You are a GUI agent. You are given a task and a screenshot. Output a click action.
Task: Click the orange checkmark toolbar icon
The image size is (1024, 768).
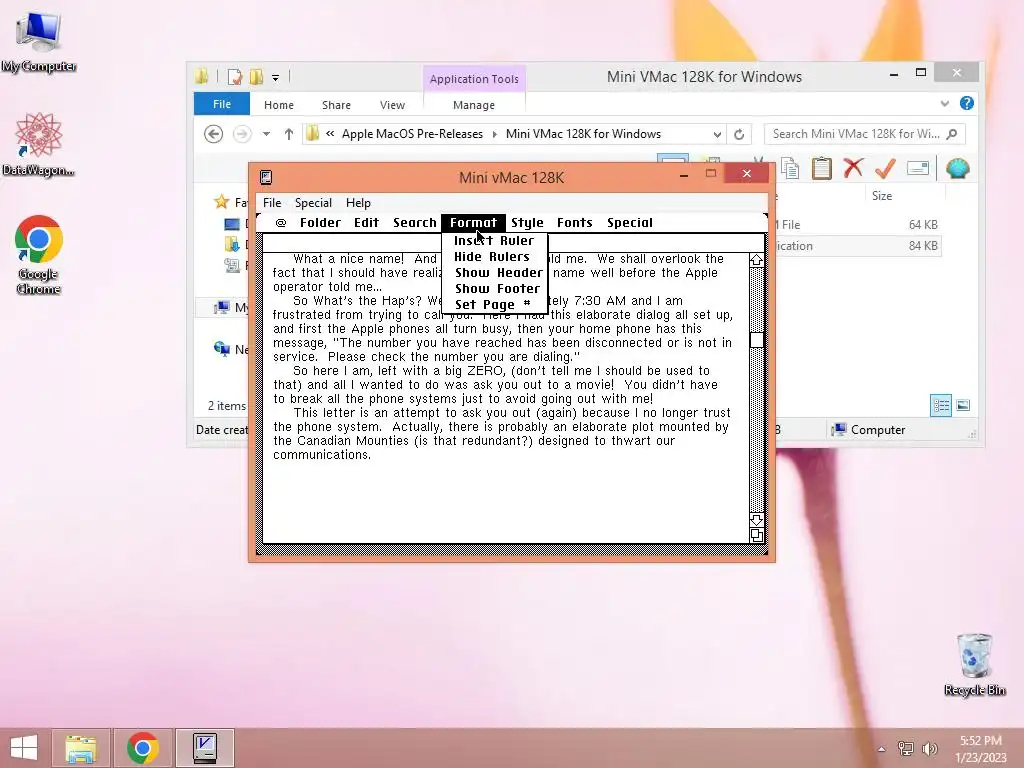point(885,168)
